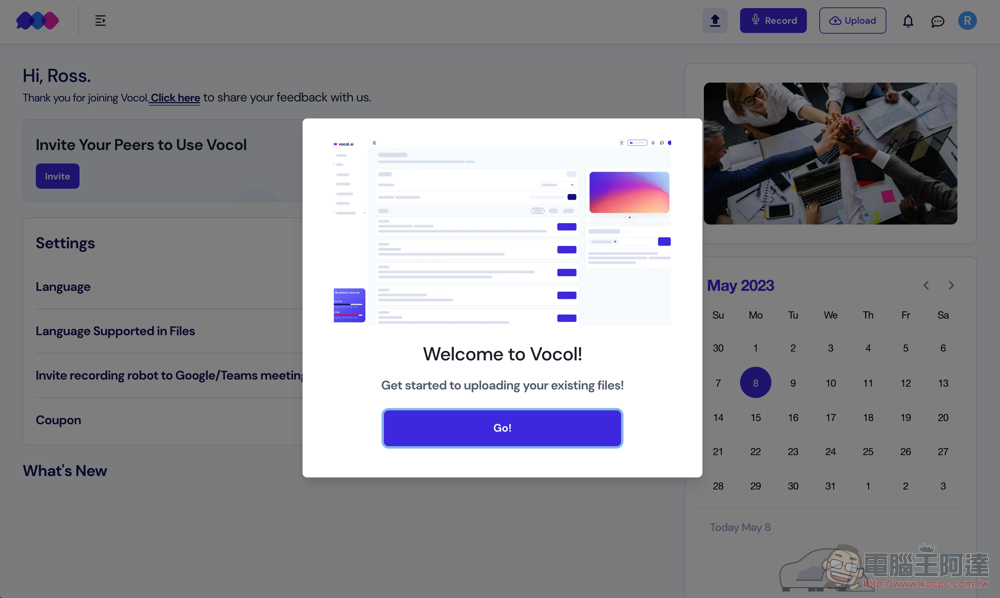The width and height of the screenshot is (1000, 598).
Task: Go to previous month in calendar
Action: coord(926,286)
